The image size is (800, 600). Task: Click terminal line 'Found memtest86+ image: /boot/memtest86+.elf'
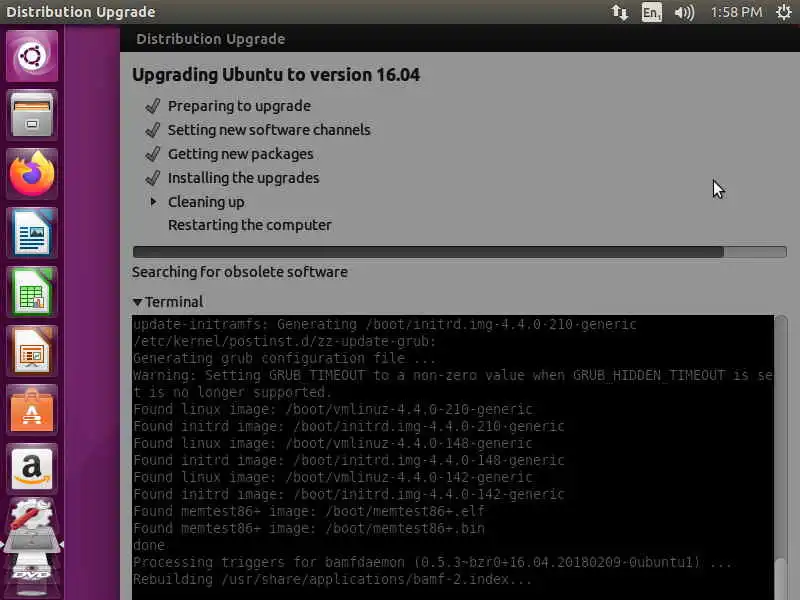click(x=309, y=511)
